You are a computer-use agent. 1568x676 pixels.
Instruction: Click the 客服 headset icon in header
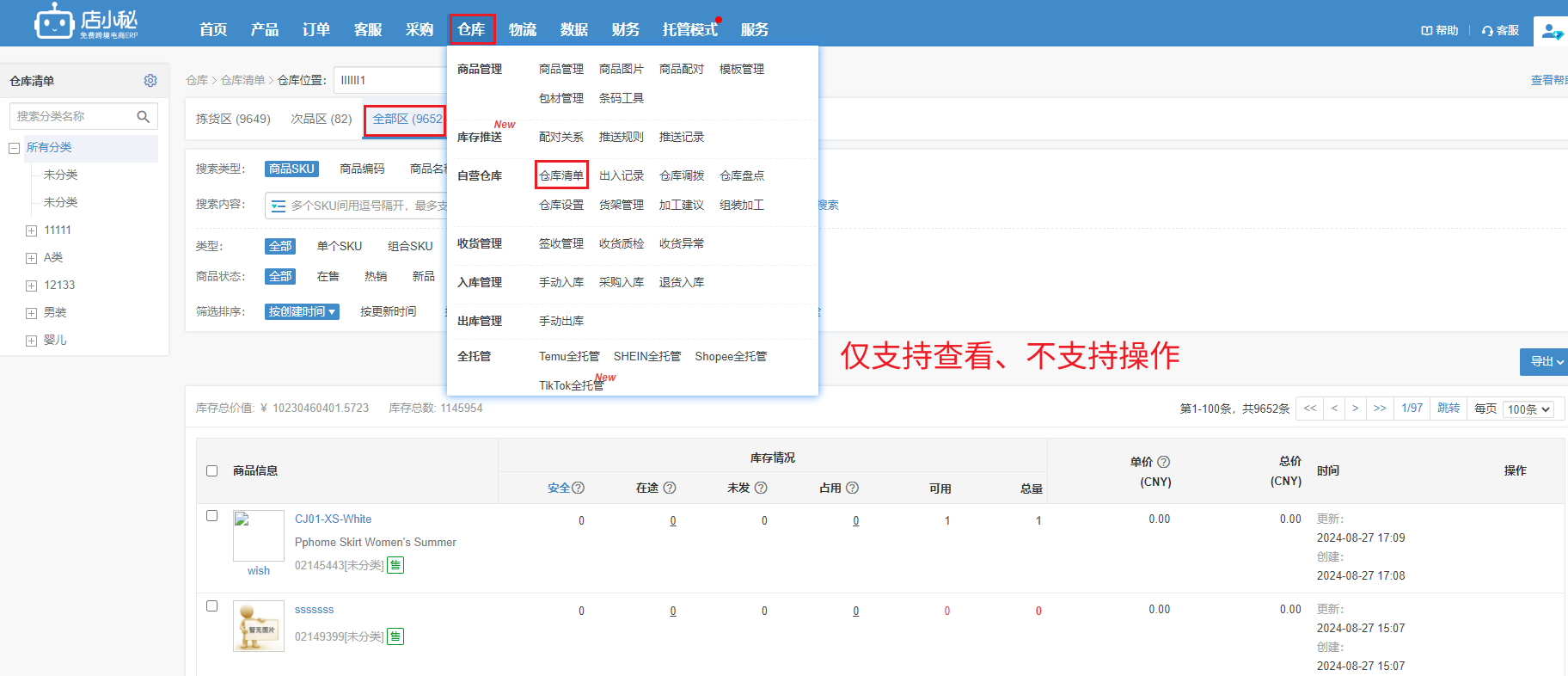tap(1487, 30)
